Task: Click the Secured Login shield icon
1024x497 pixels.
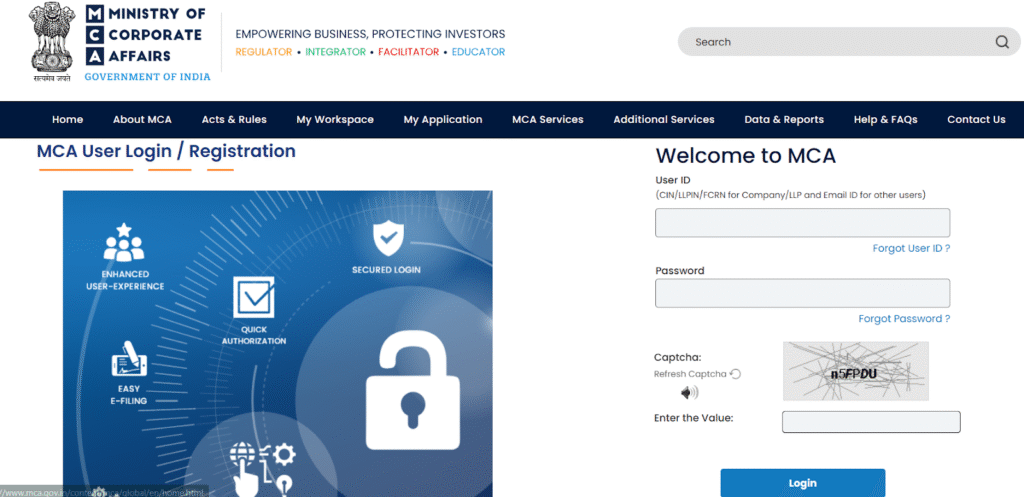Action: click(x=387, y=239)
